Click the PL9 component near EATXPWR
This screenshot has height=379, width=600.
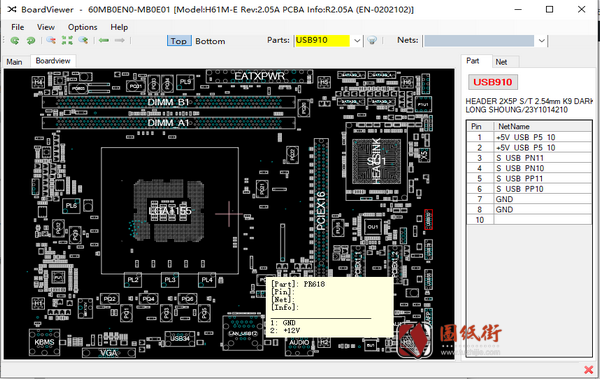186,82
